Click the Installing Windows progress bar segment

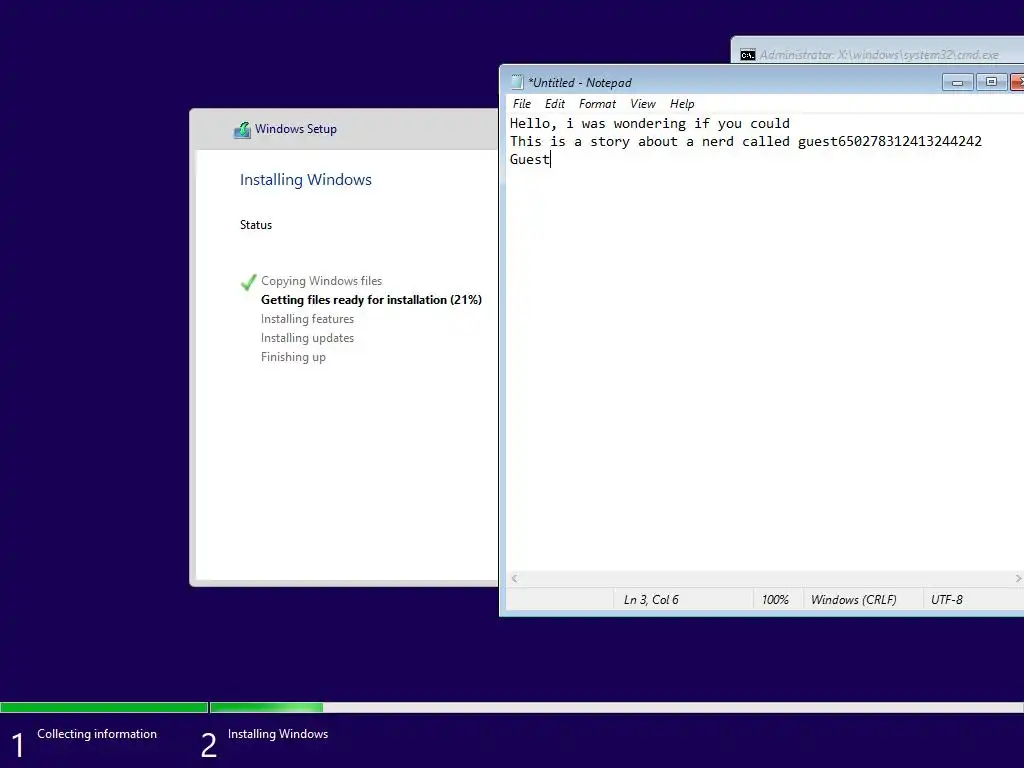[x=616, y=707]
